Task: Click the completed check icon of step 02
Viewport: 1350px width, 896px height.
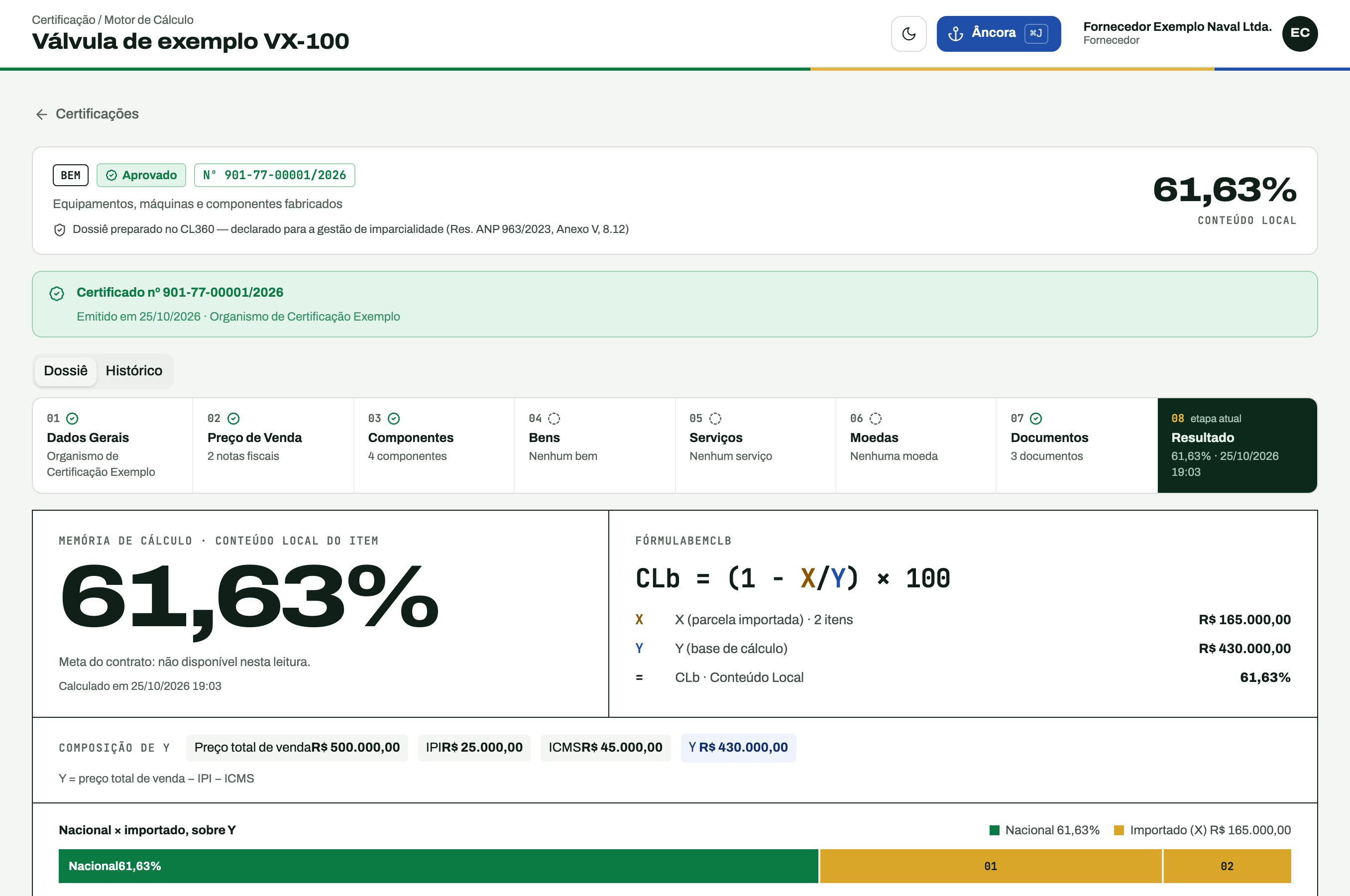Action: tap(233, 418)
